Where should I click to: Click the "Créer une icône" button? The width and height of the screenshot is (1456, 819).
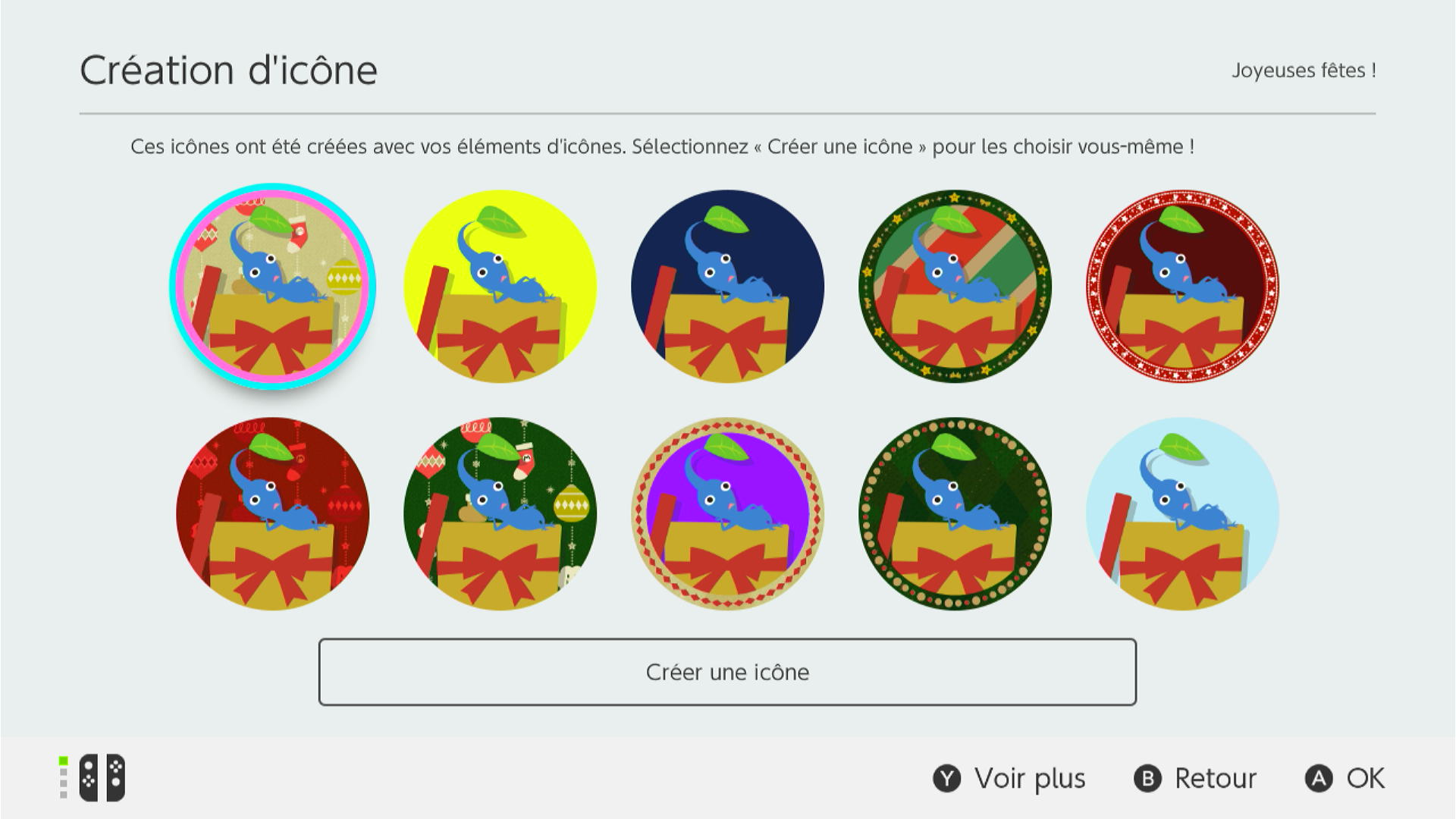[x=727, y=672]
